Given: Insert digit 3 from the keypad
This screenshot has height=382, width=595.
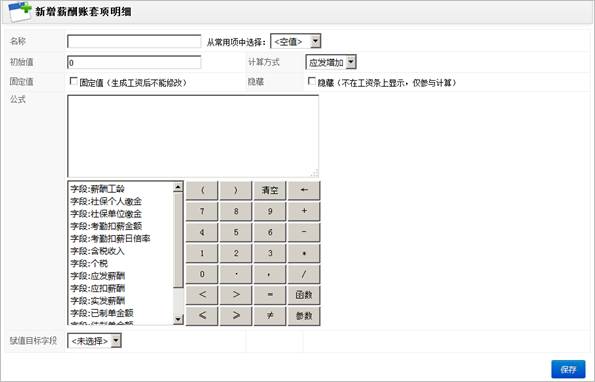Looking at the screenshot, I should (270, 253).
